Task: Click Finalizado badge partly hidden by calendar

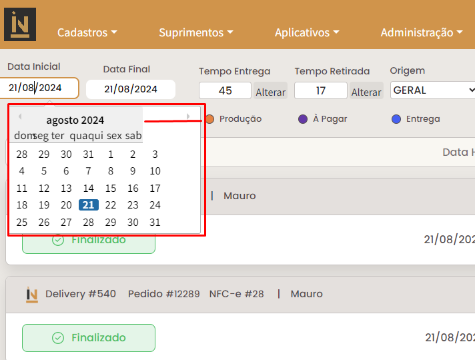Action: tap(89, 244)
